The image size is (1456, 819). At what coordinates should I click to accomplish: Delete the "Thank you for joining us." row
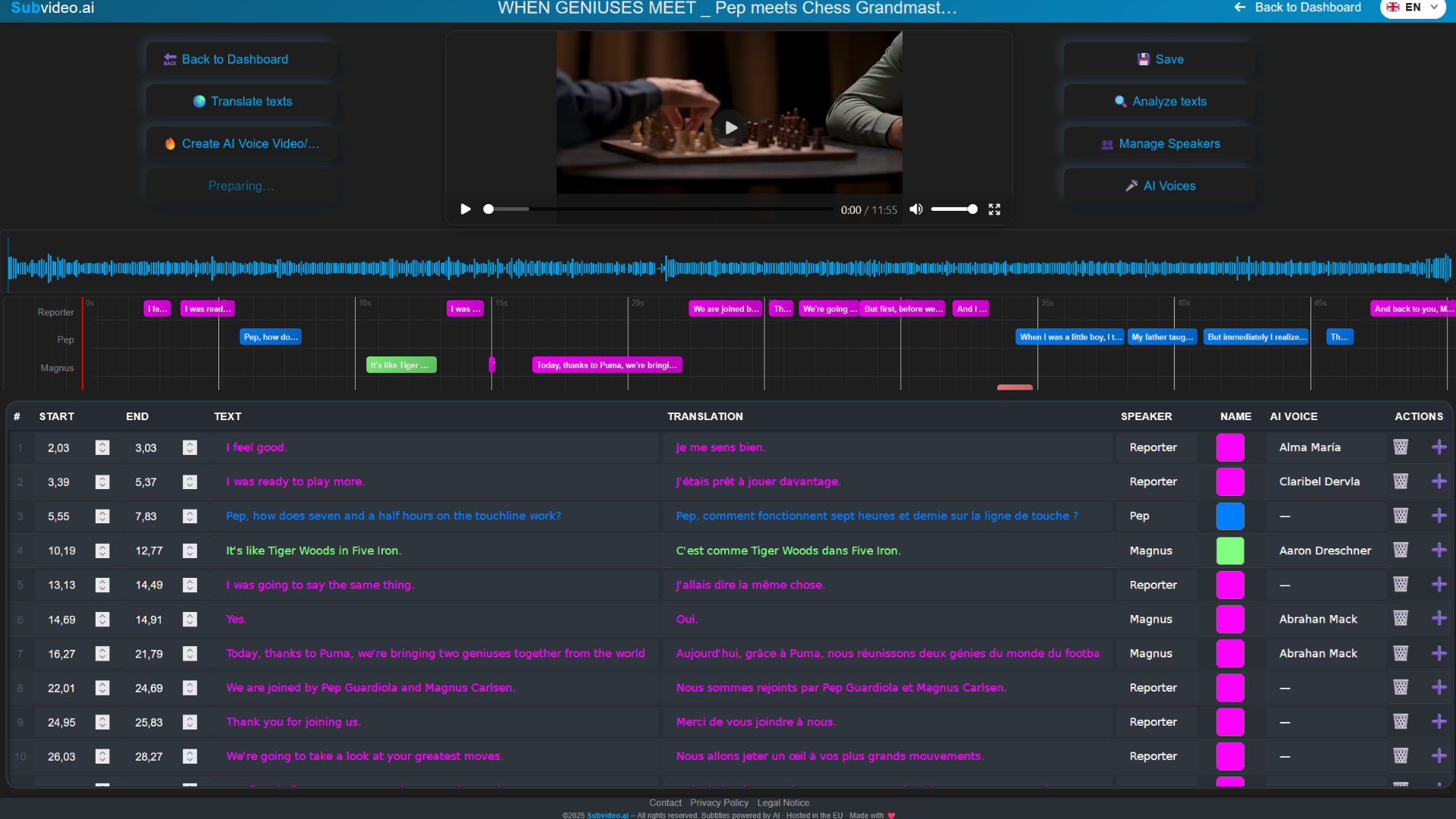click(1400, 721)
